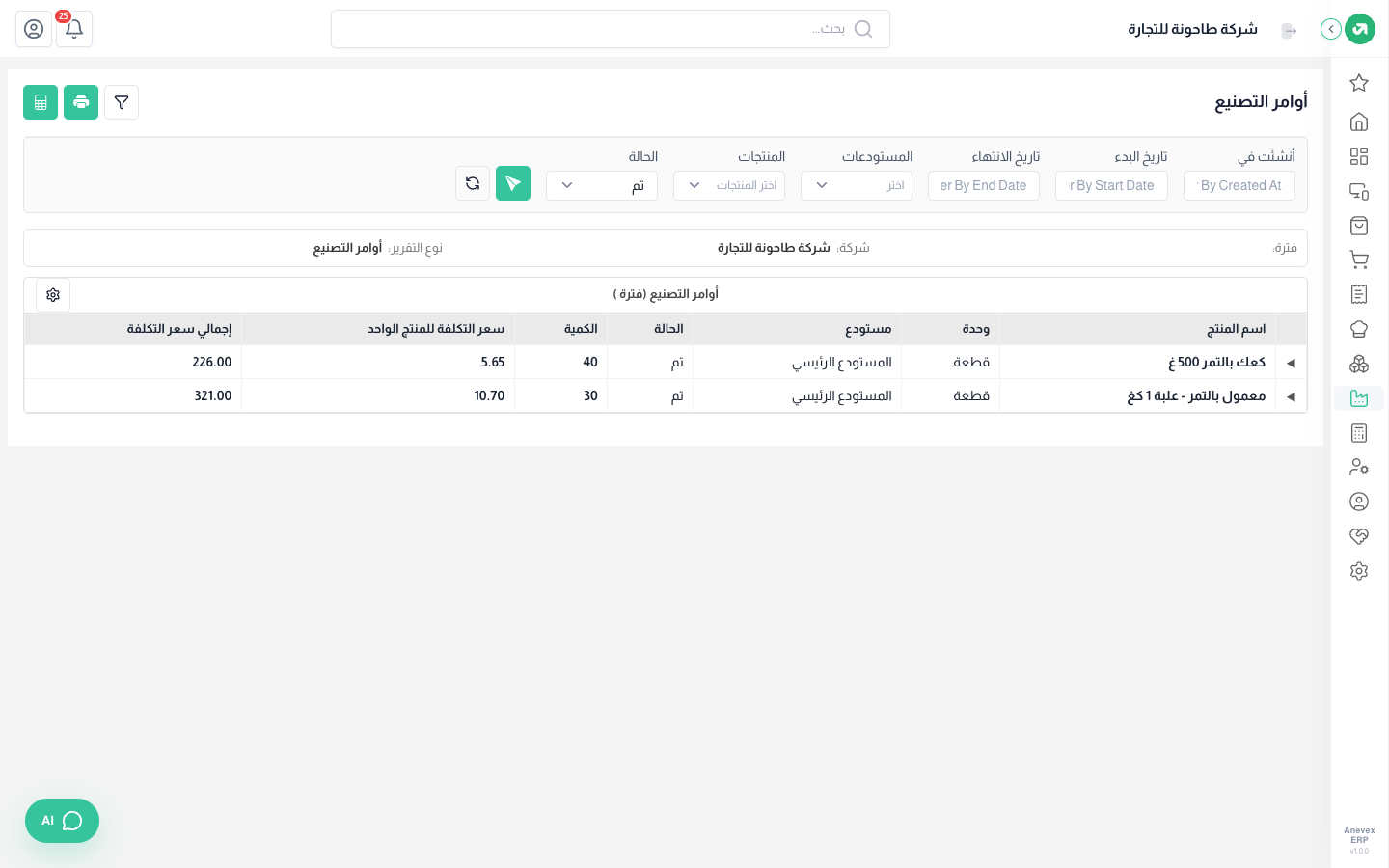Click the green spreadsheet export button
Viewport: 1389px width, 868px height.
click(41, 102)
